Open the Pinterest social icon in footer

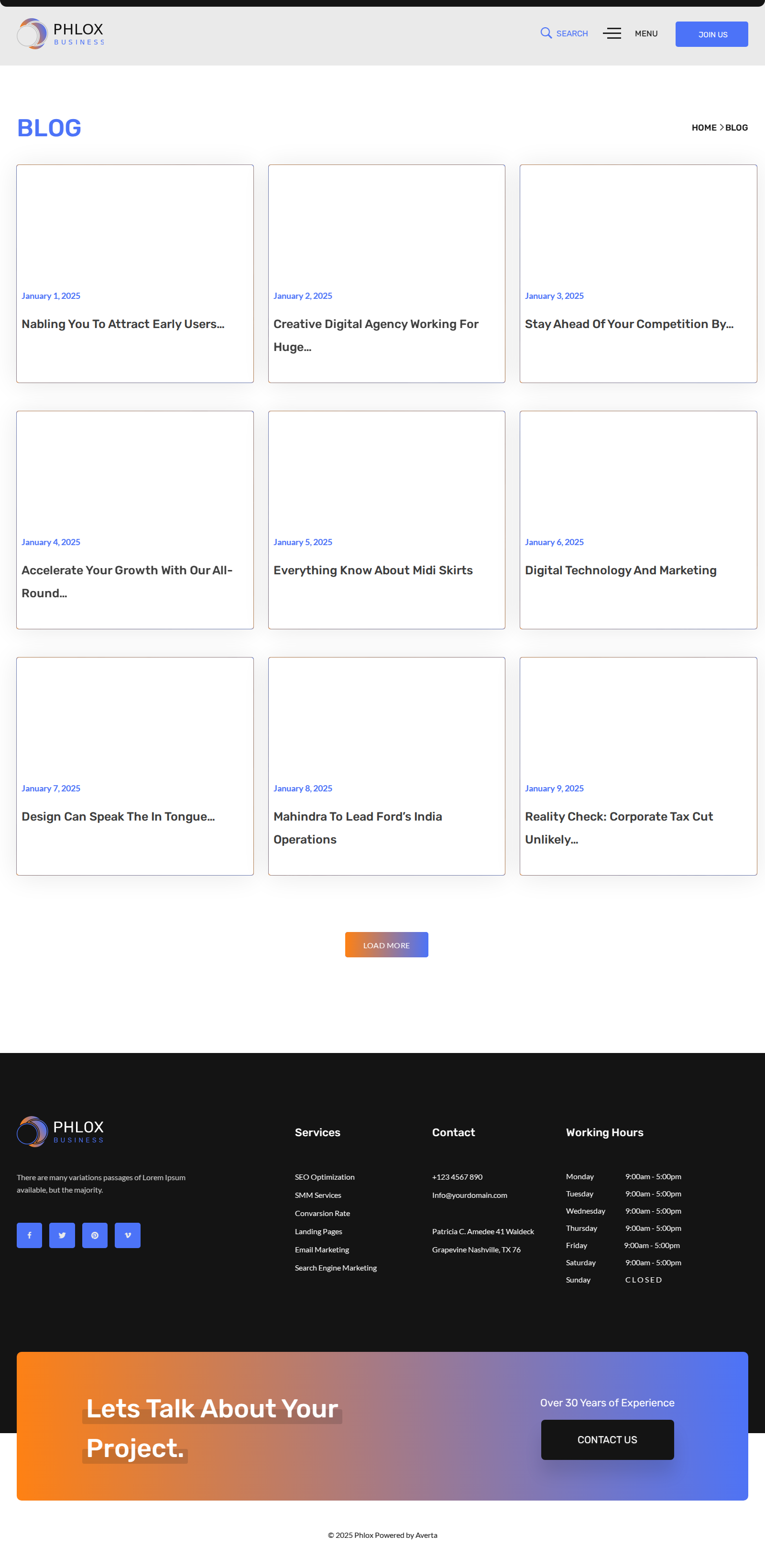click(x=95, y=1235)
